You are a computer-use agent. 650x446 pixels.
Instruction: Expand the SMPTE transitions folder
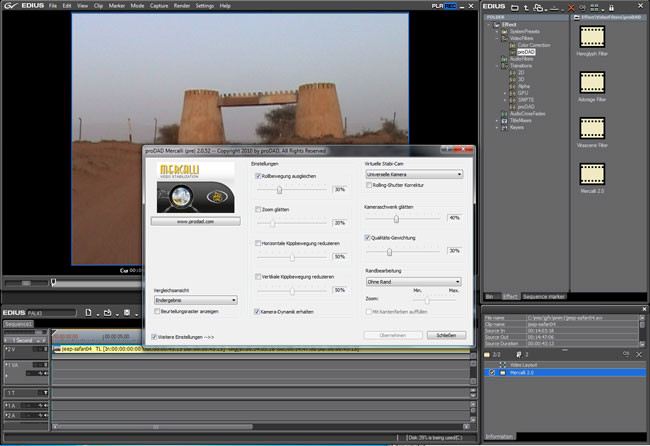505,100
